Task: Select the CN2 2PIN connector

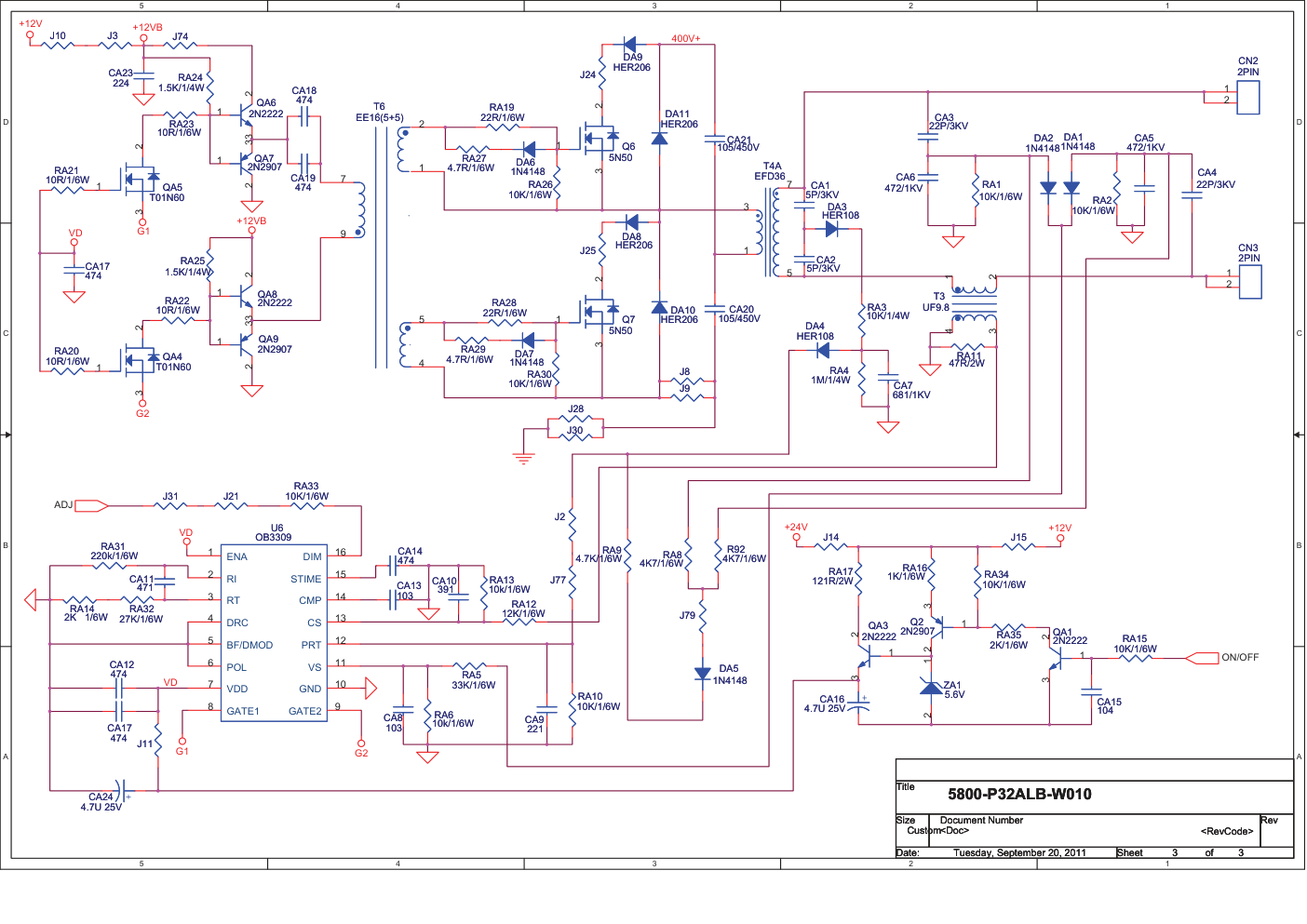Action: tap(1248, 97)
